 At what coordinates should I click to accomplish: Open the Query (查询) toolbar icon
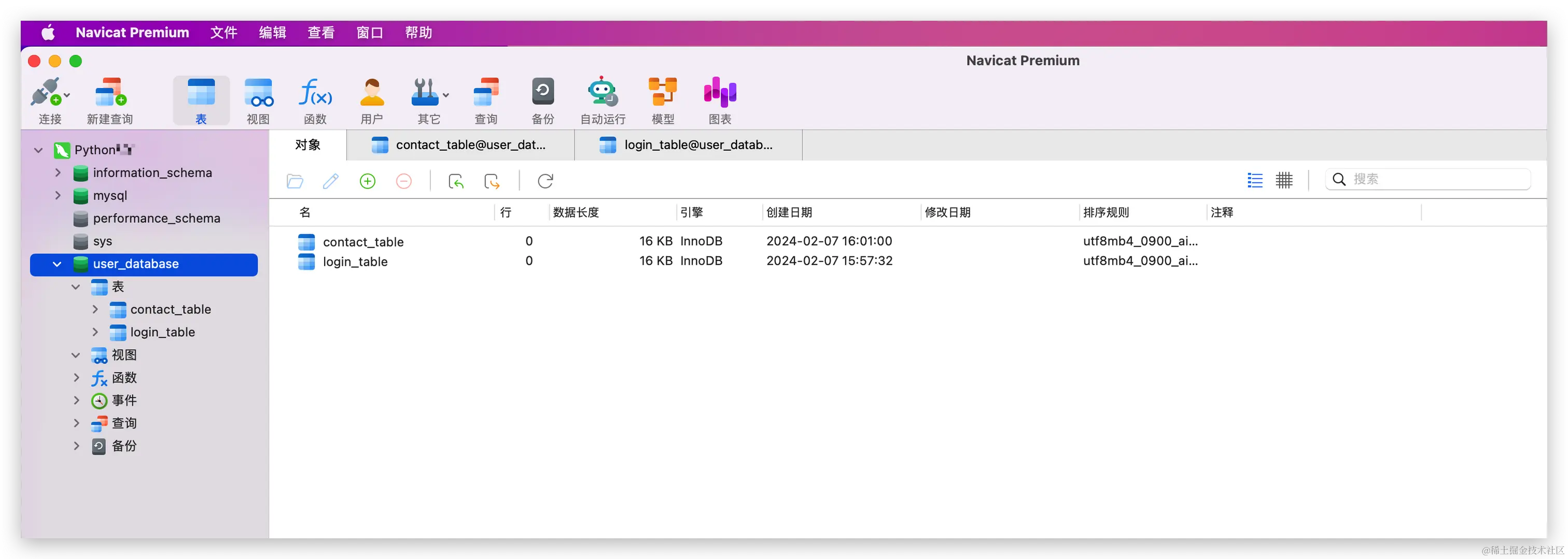(x=486, y=92)
